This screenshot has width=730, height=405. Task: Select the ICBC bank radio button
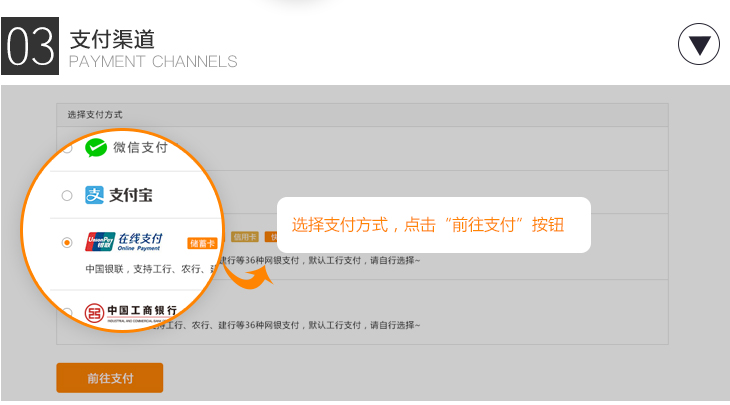coord(67,312)
